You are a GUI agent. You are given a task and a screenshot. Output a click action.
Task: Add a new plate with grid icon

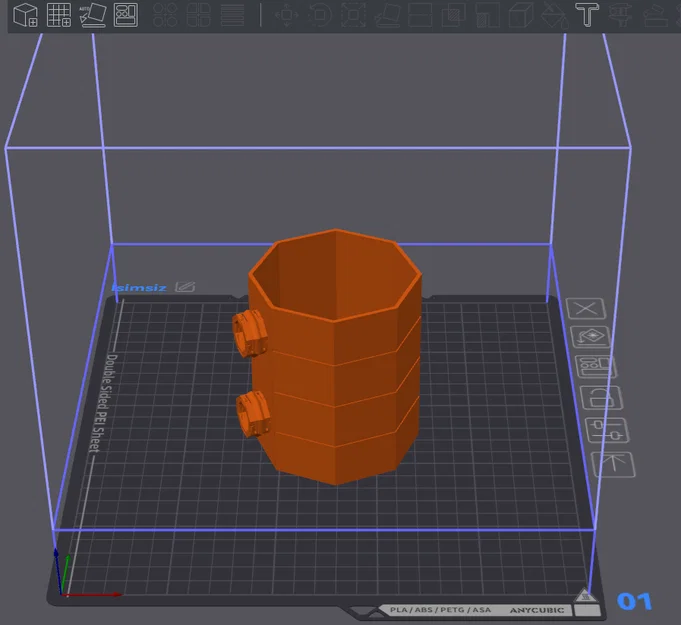tap(59, 15)
